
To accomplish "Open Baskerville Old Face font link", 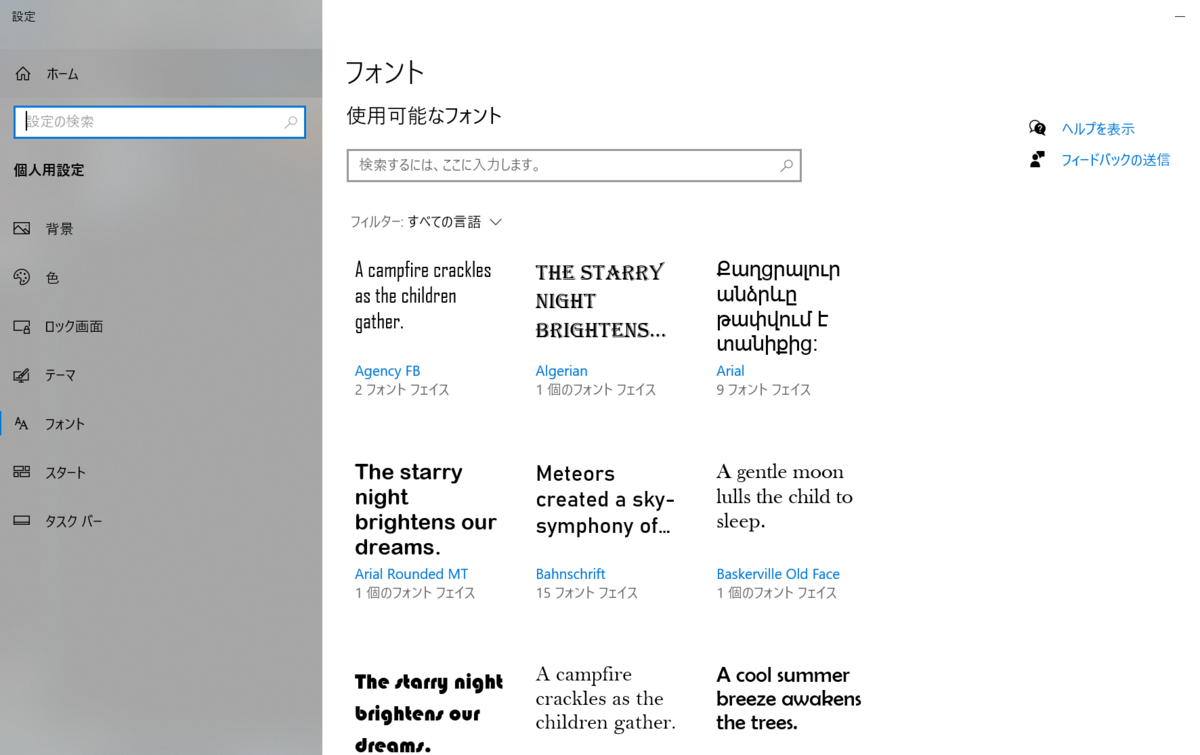I will point(778,573).
